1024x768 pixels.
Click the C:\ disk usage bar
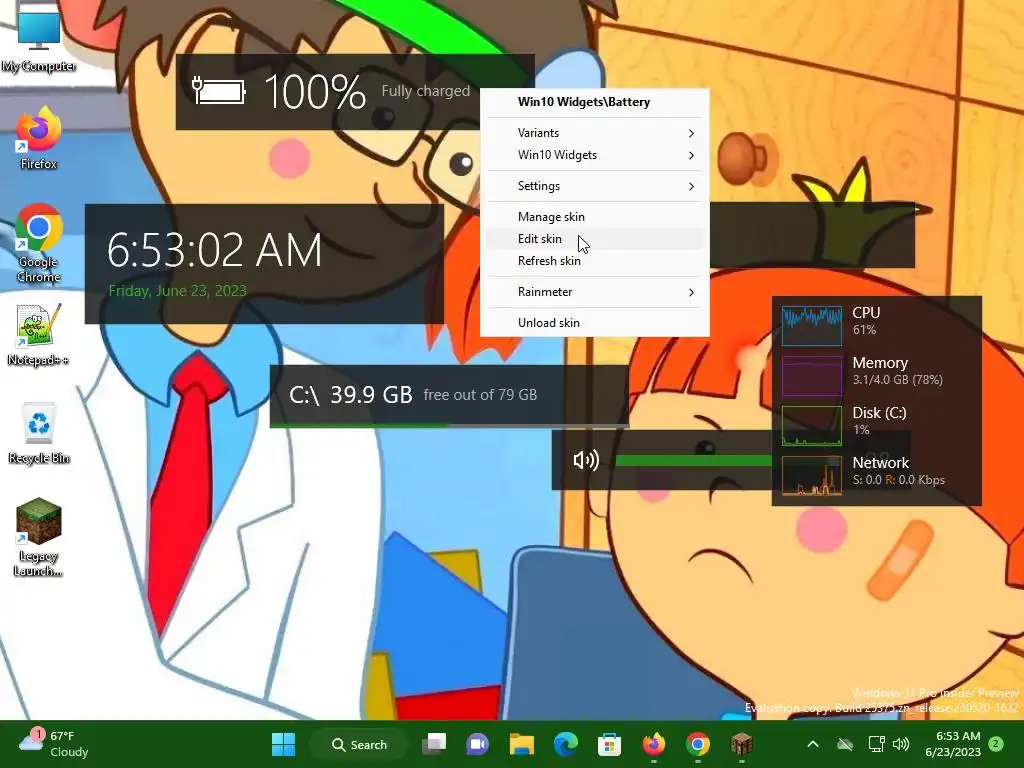449,425
